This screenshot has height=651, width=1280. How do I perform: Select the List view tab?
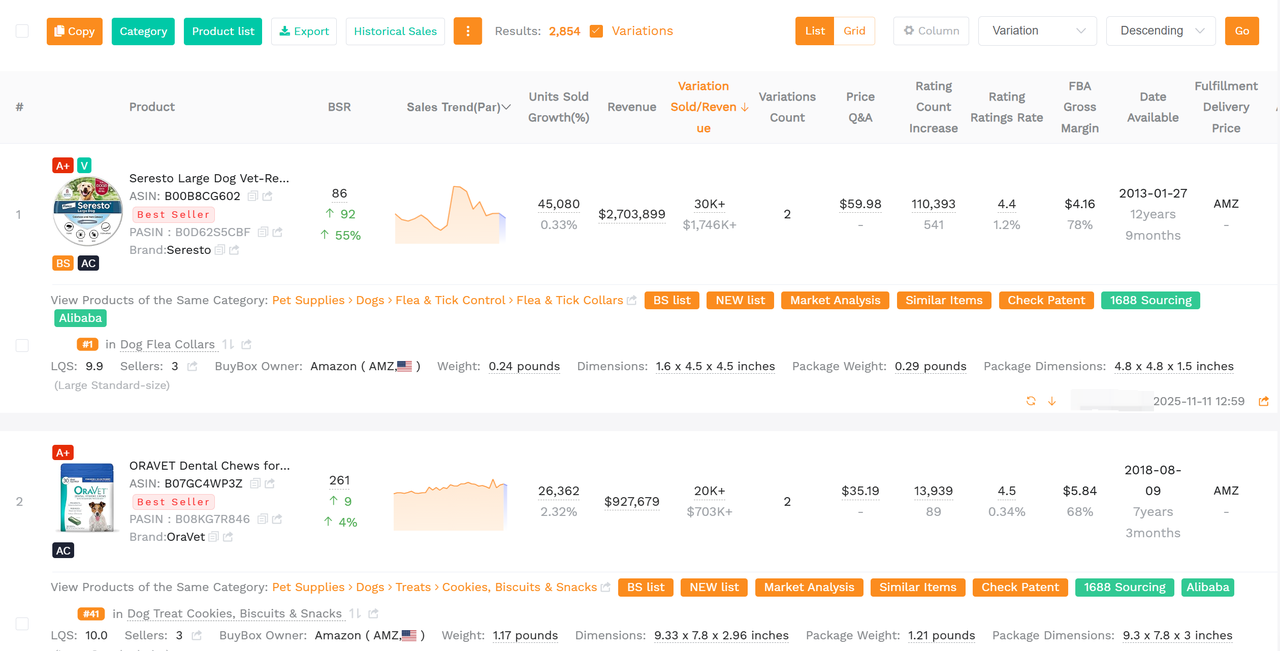click(x=814, y=31)
